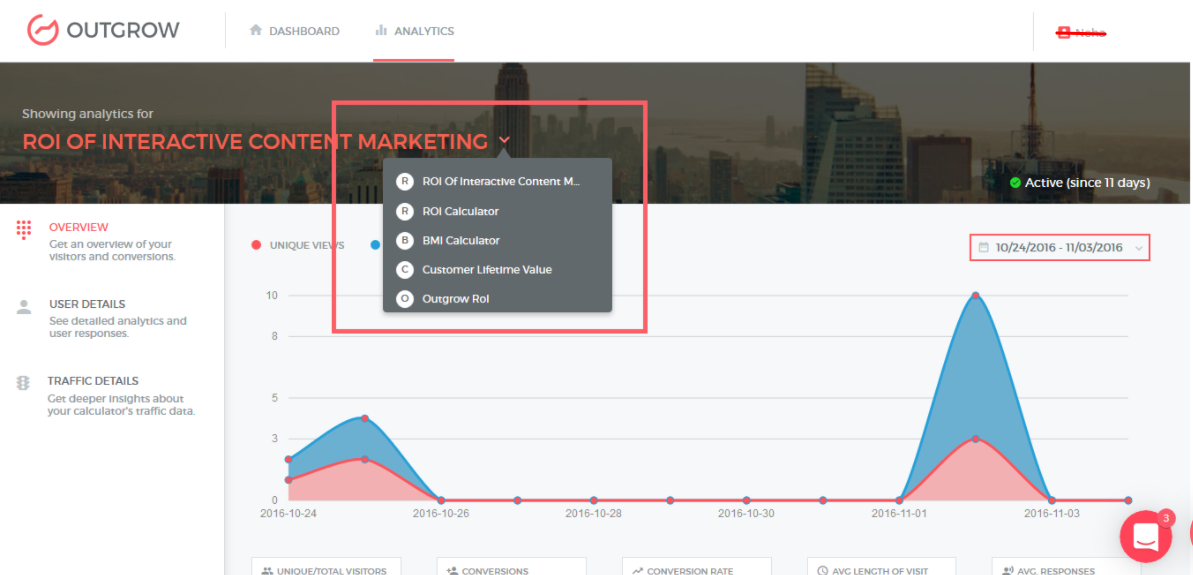The image size is (1193, 575).
Task: Open the Dashboard tab
Action: [294, 31]
